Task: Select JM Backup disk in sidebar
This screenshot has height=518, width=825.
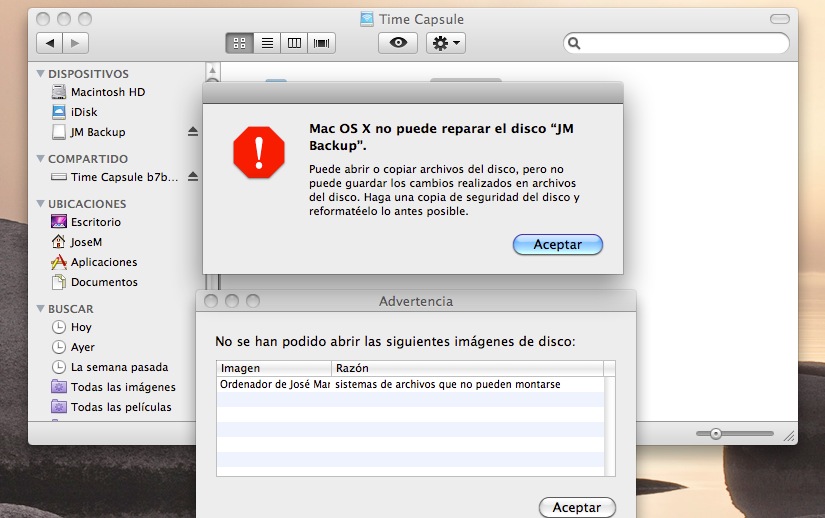Action: pyautogui.click(x=88, y=132)
